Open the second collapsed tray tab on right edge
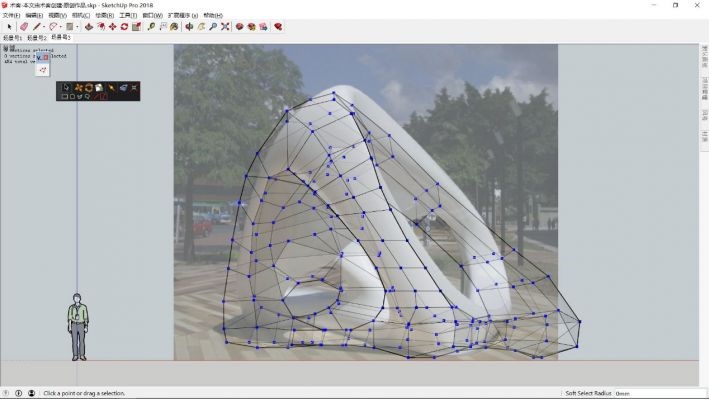 pyautogui.click(x=704, y=89)
